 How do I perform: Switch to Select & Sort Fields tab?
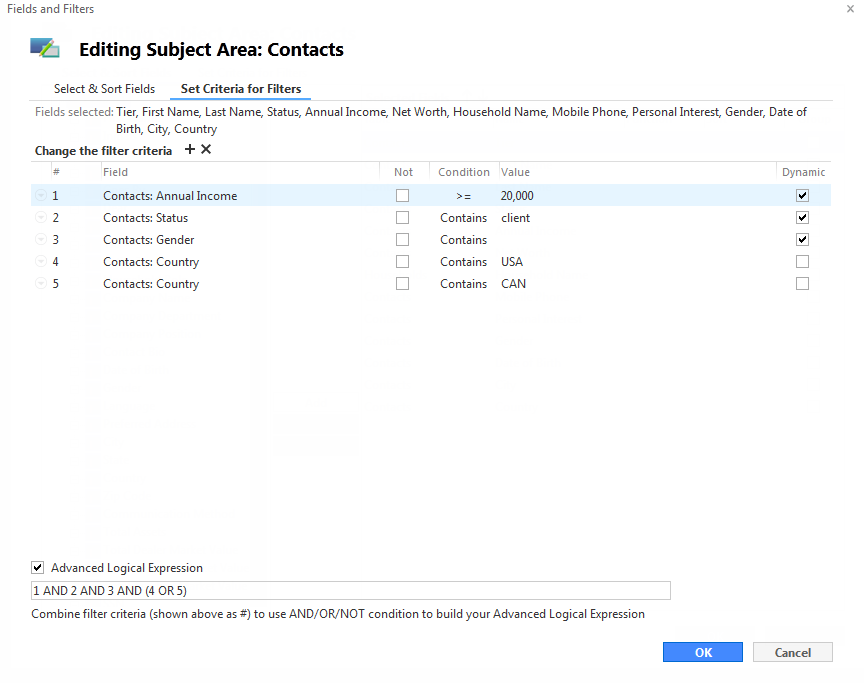point(104,89)
